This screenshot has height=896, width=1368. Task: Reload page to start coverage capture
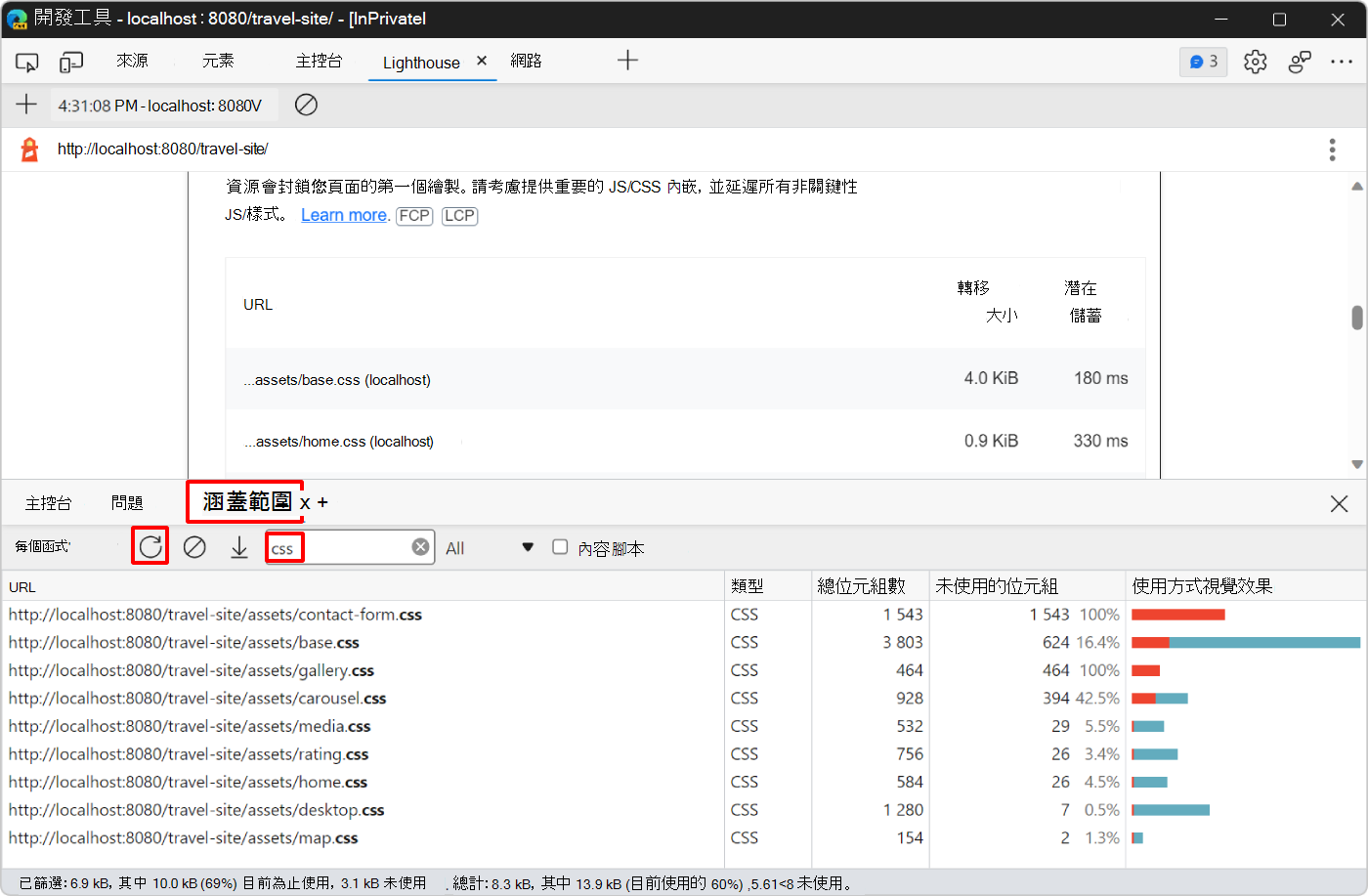point(150,547)
